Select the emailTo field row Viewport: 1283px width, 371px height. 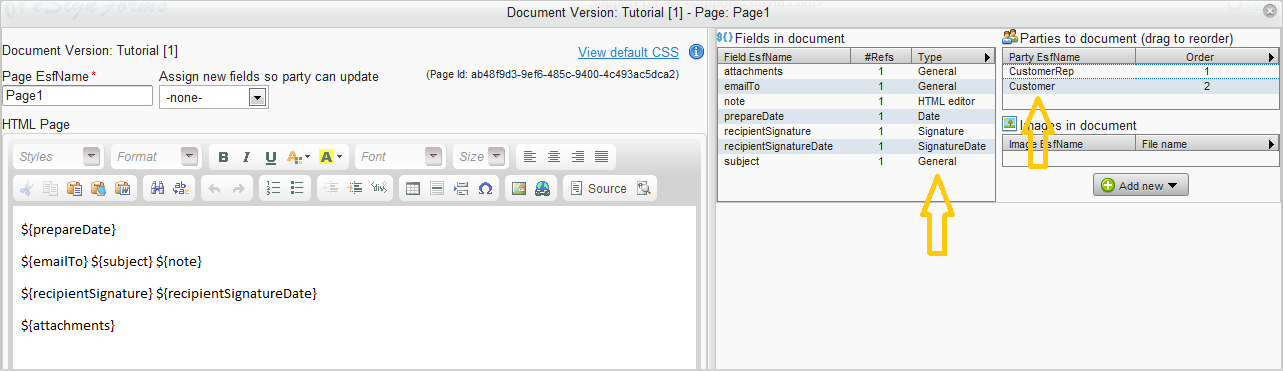coord(857,87)
